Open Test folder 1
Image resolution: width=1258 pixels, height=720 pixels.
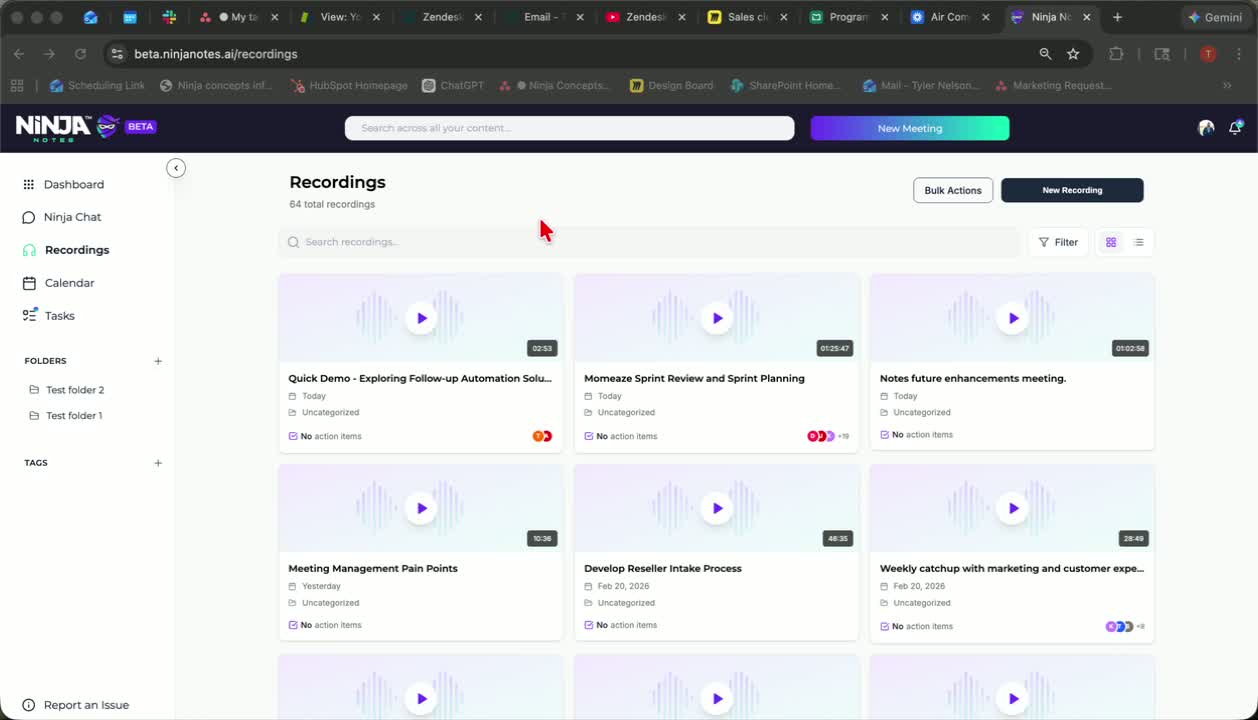click(74, 415)
